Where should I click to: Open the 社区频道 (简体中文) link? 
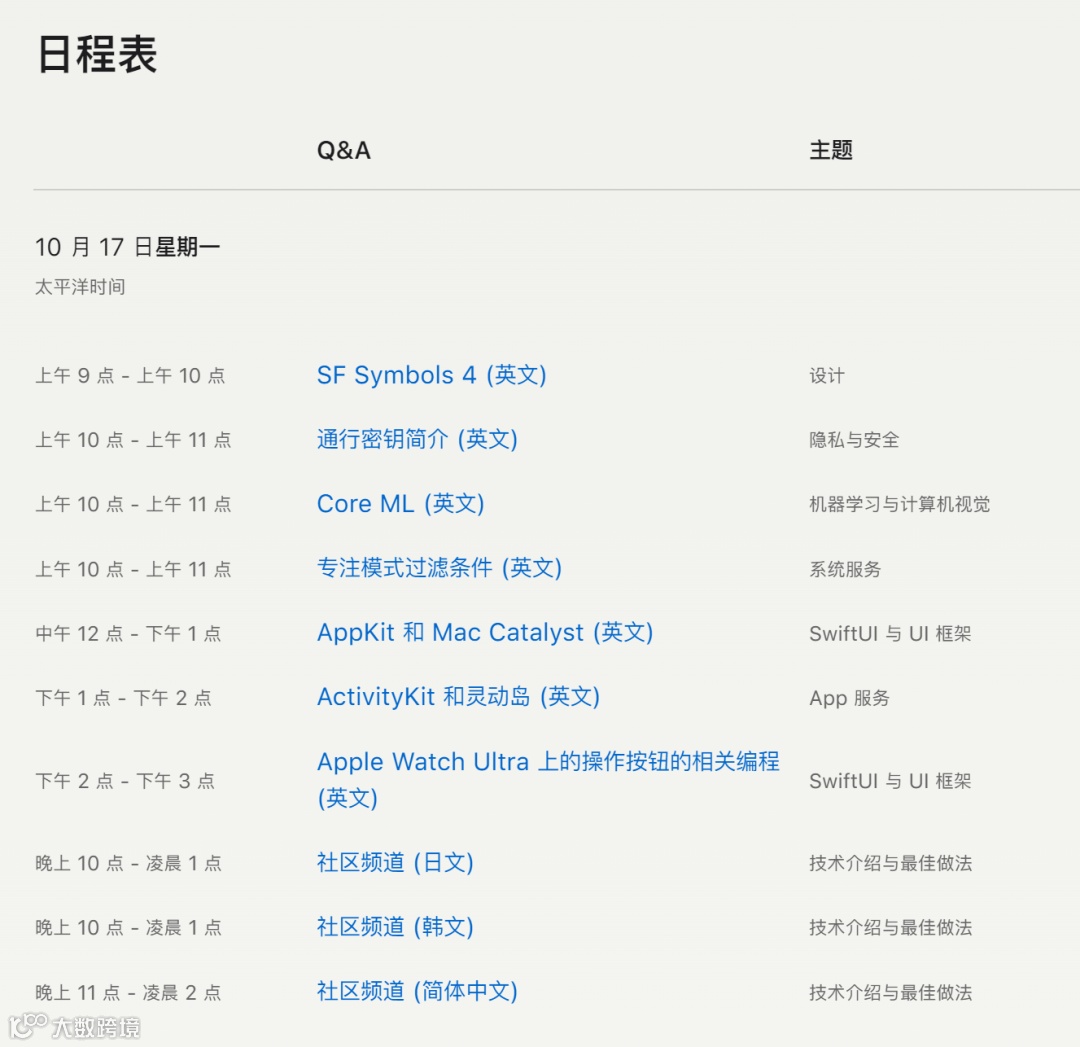[x=417, y=992]
